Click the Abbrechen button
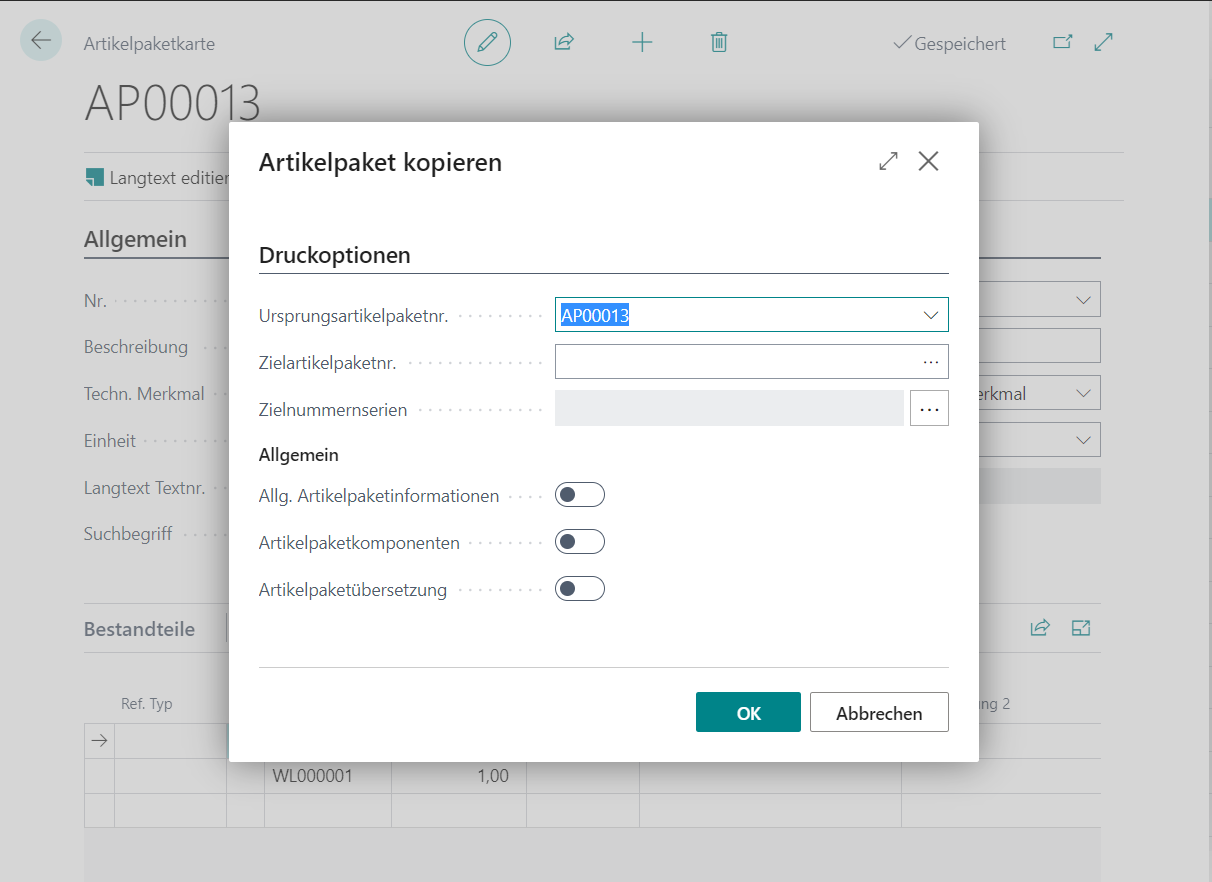 [x=879, y=713]
